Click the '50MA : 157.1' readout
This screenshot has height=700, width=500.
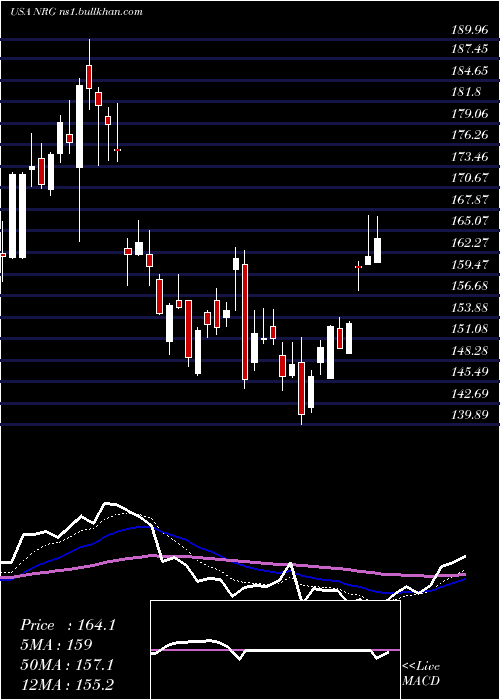click(67, 665)
